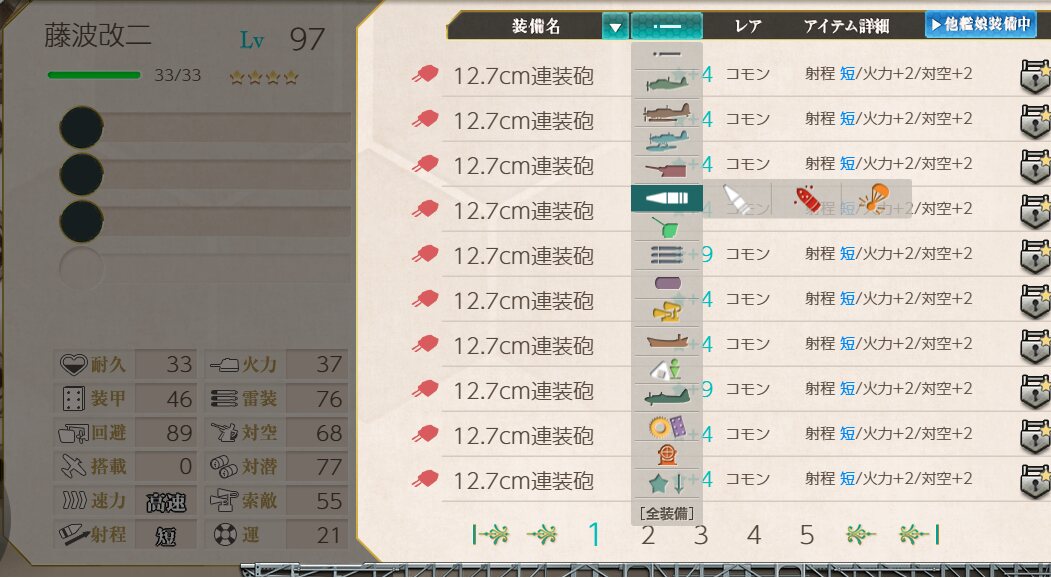The width and height of the screenshot is (1051, 578).
Task: Pick the orange star shell flare icon
Action: click(x=873, y=198)
